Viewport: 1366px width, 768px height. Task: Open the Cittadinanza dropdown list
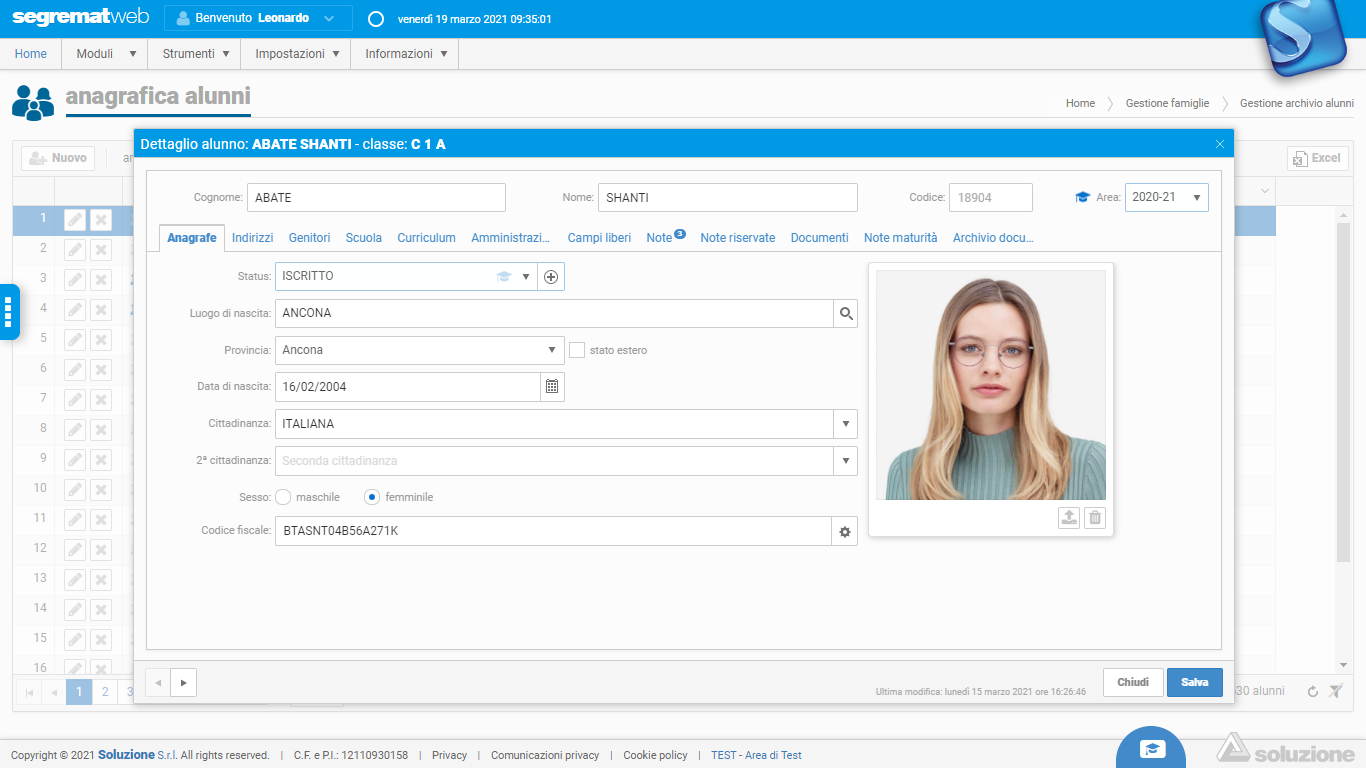pyautogui.click(x=846, y=424)
